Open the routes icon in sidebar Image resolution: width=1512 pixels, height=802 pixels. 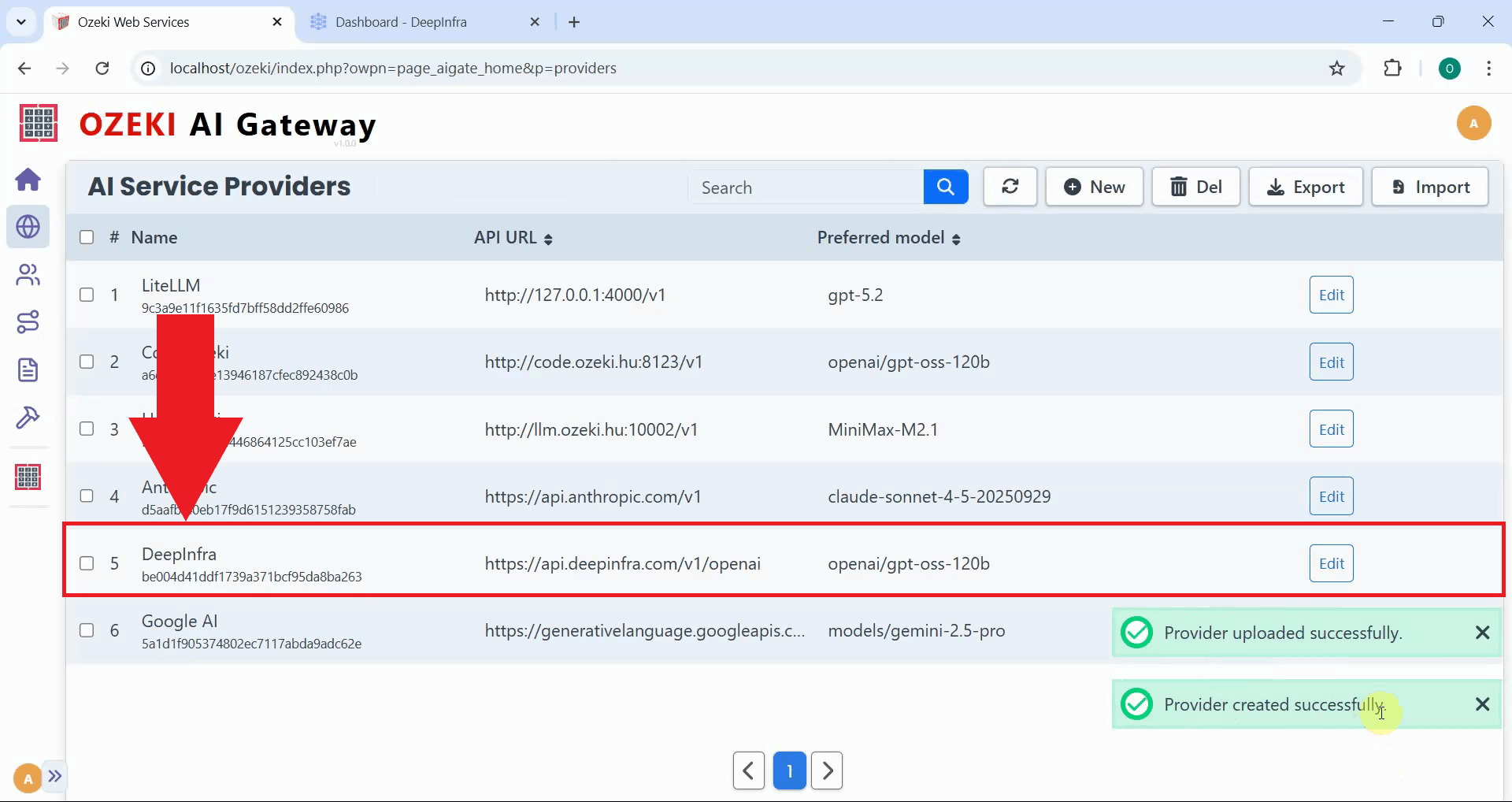click(28, 321)
